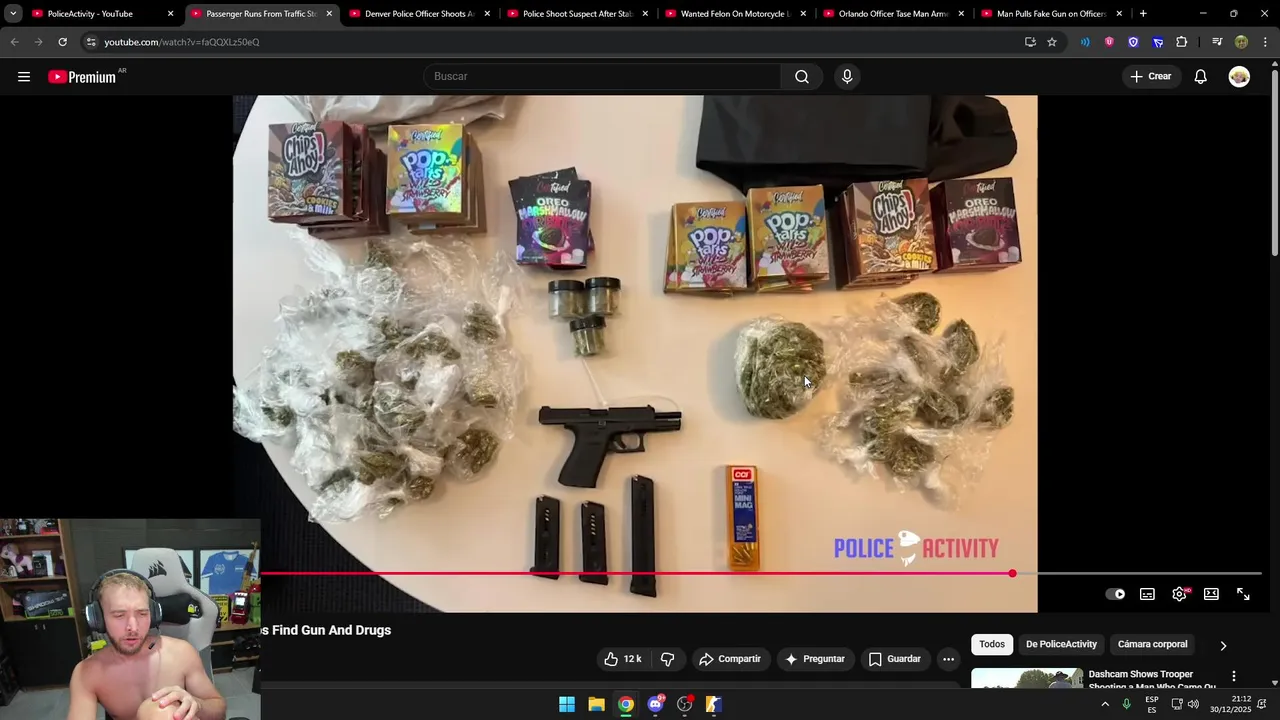Open ESP language input switcher
This screenshot has height=720, width=1280.
[1152, 704]
